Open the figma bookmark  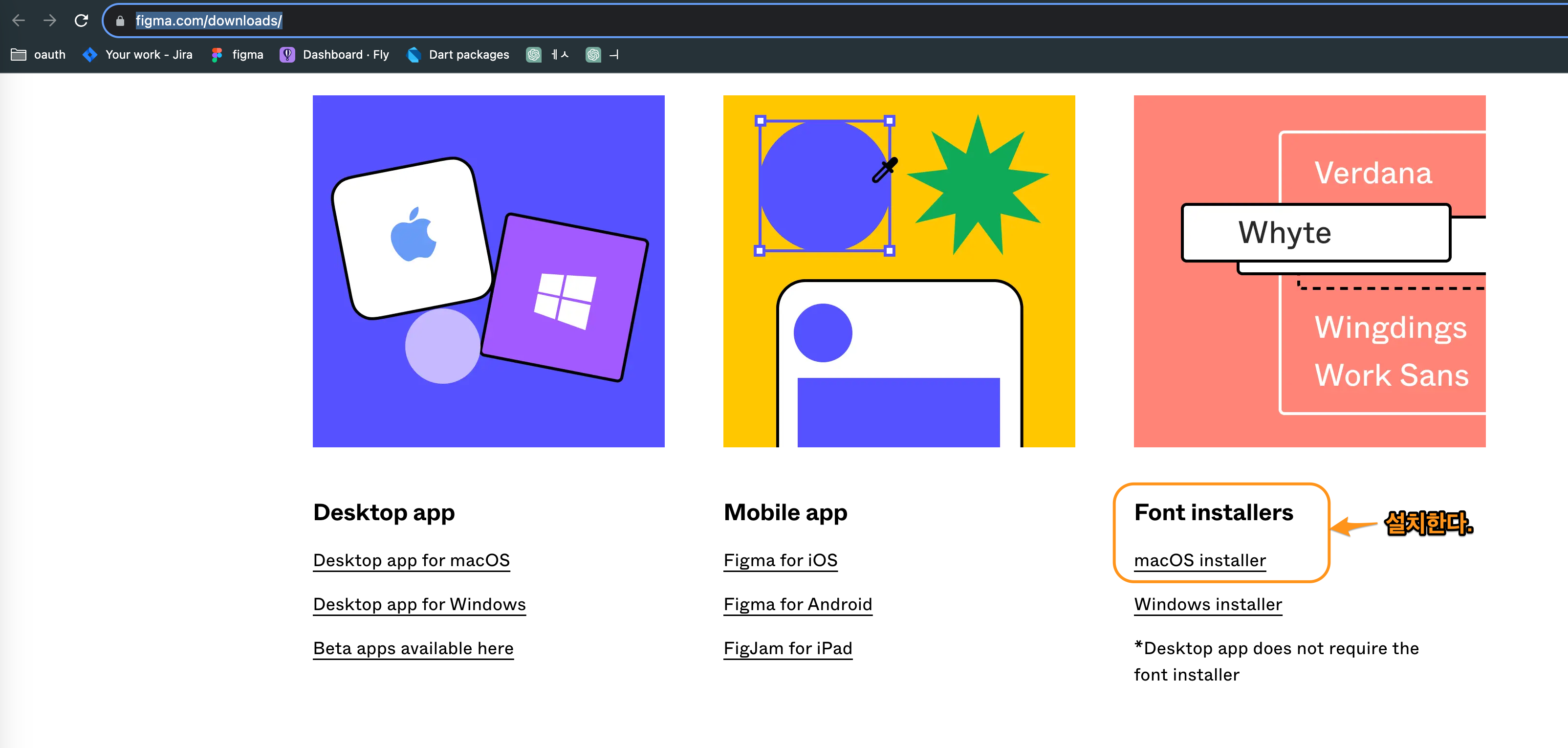(238, 55)
